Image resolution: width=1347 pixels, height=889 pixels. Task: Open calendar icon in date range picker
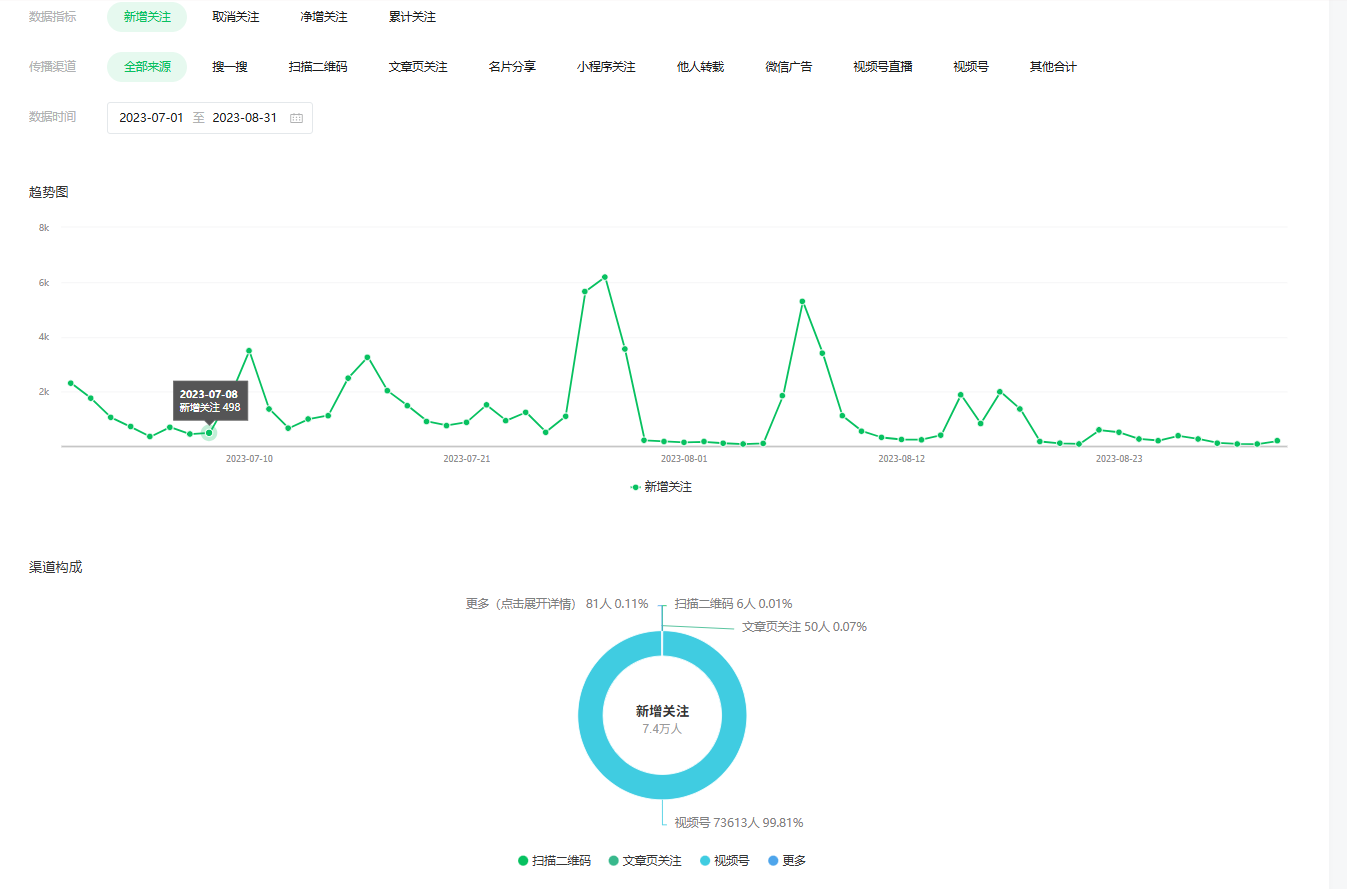click(x=296, y=118)
